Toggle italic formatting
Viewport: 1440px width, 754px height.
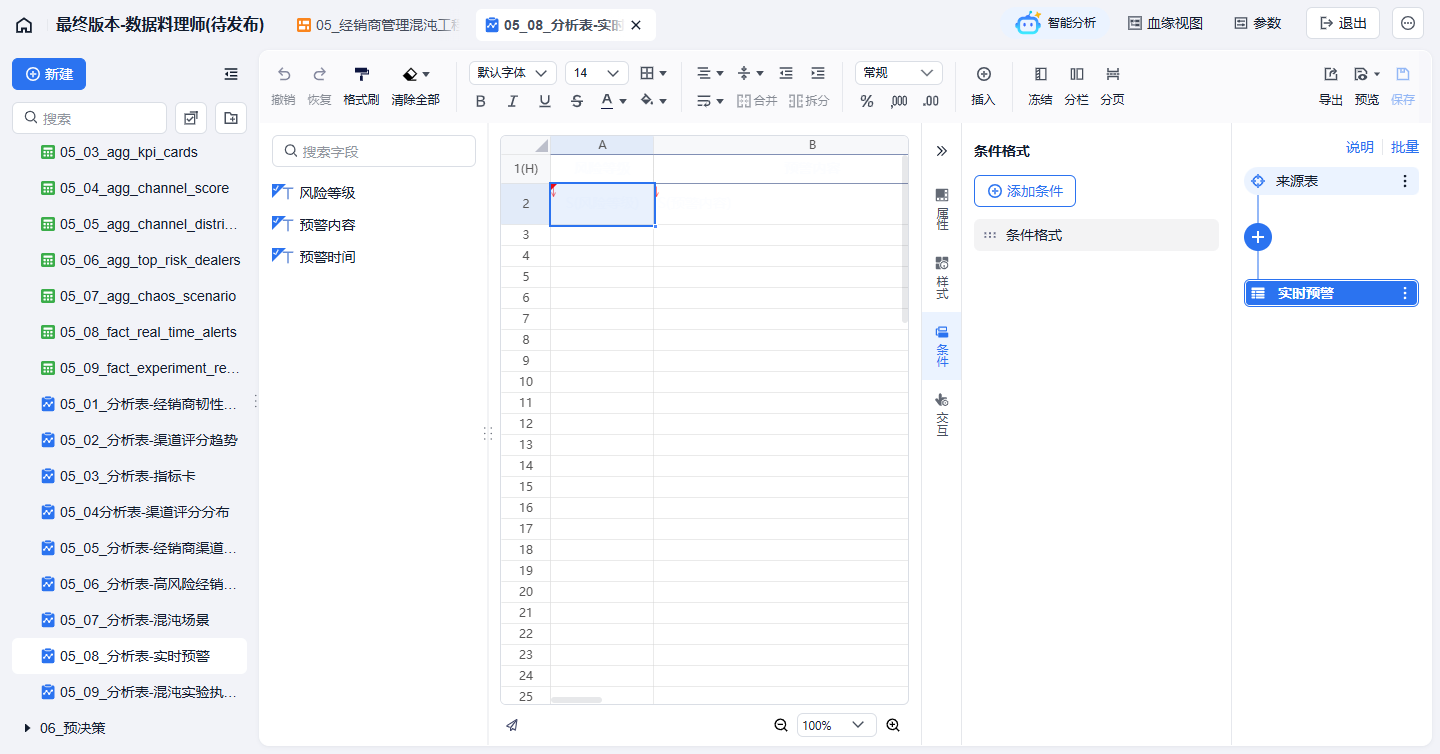point(513,101)
